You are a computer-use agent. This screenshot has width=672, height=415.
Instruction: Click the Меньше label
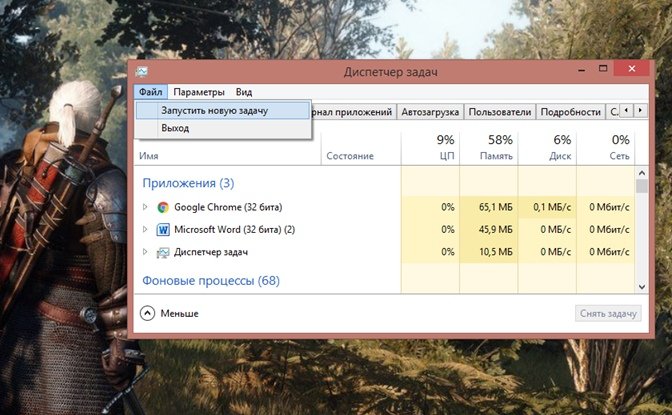coord(180,313)
